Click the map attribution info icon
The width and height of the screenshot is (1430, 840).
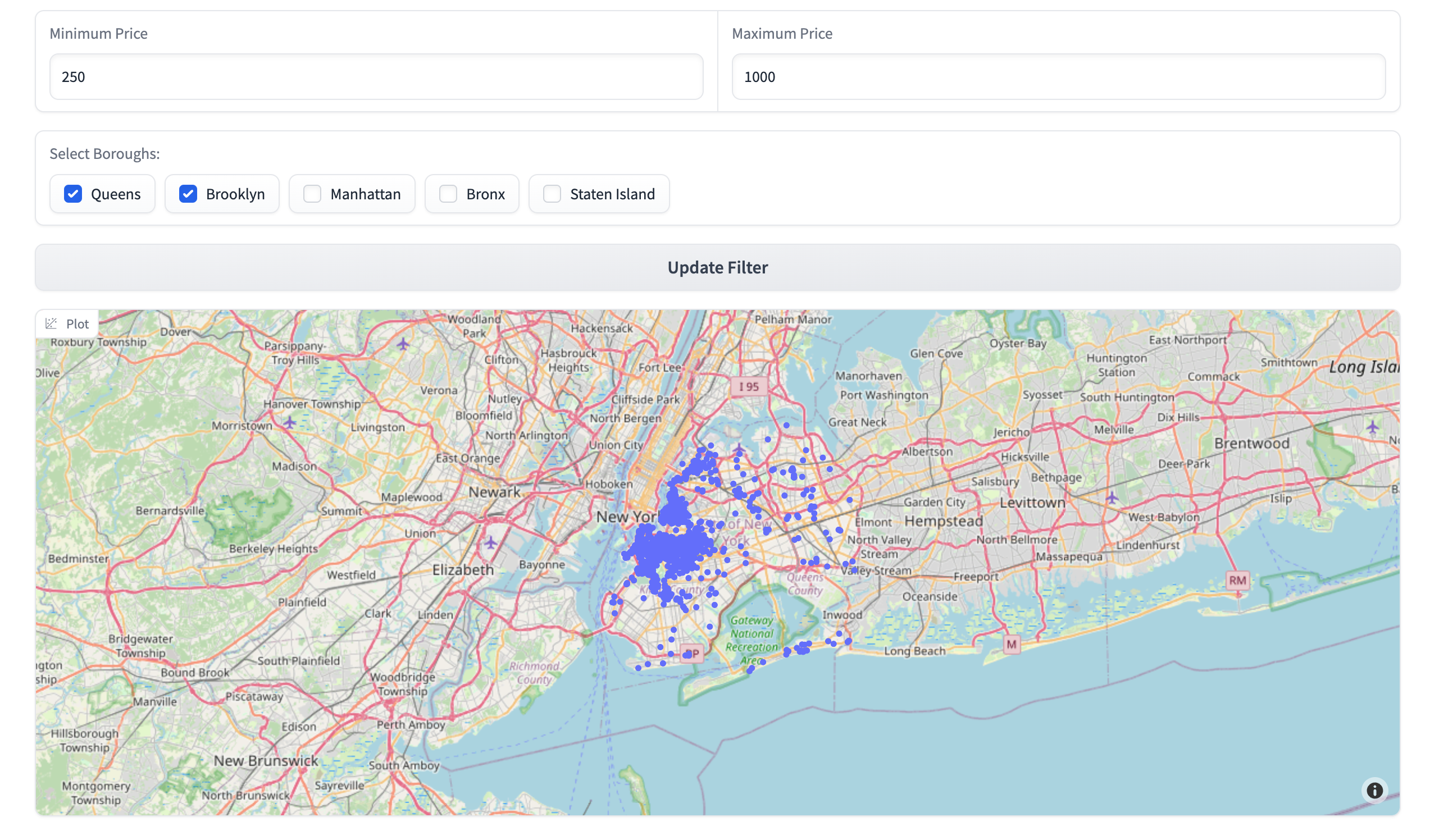pyautogui.click(x=1374, y=790)
